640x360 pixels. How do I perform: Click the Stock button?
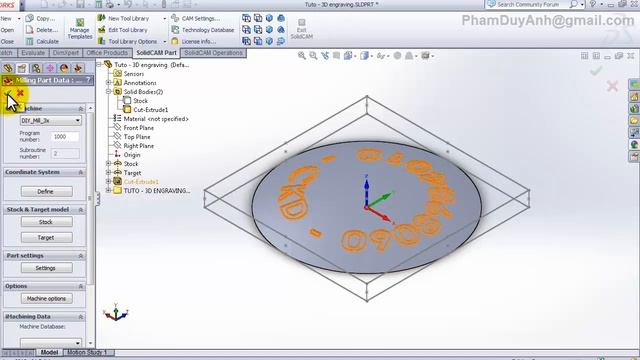click(x=47, y=222)
